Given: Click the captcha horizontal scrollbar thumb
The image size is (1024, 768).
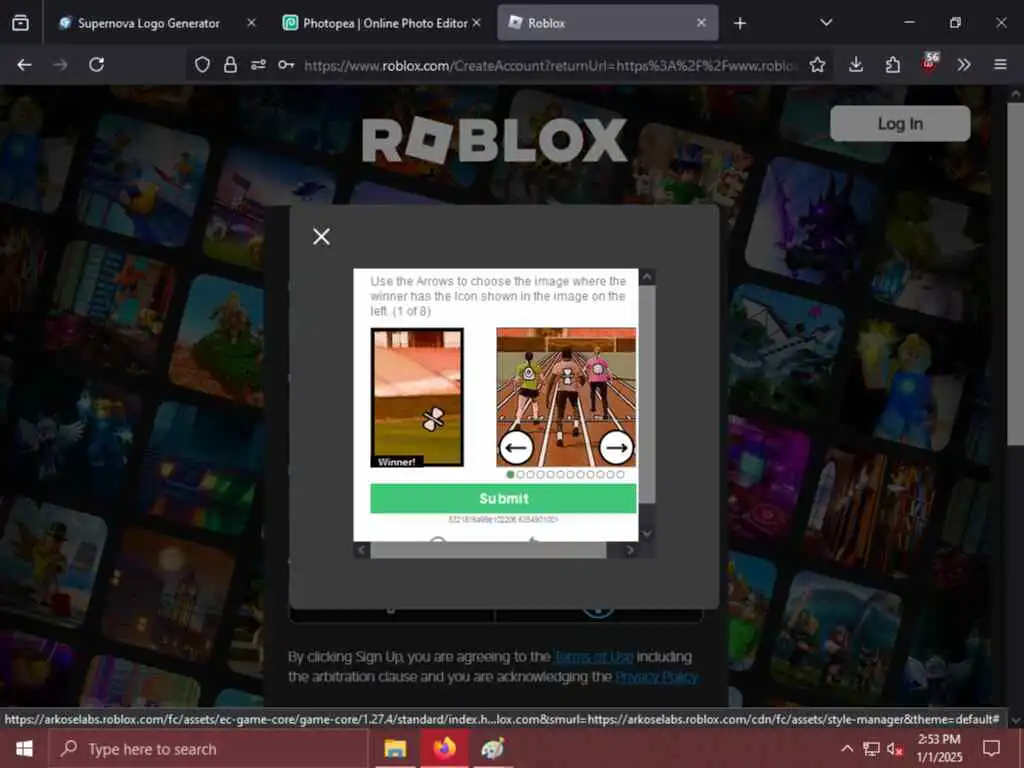Looking at the screenshot, I should click(x=488, y=551).
